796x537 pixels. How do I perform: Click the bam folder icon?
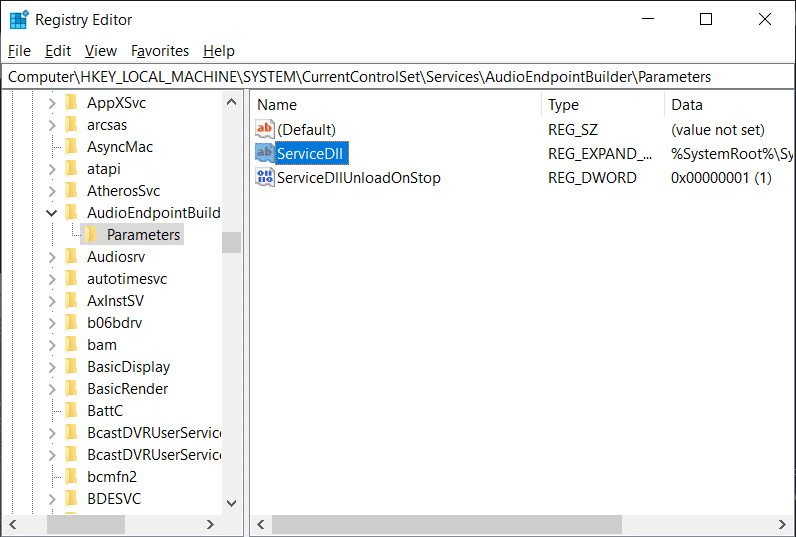pos(72,344)
